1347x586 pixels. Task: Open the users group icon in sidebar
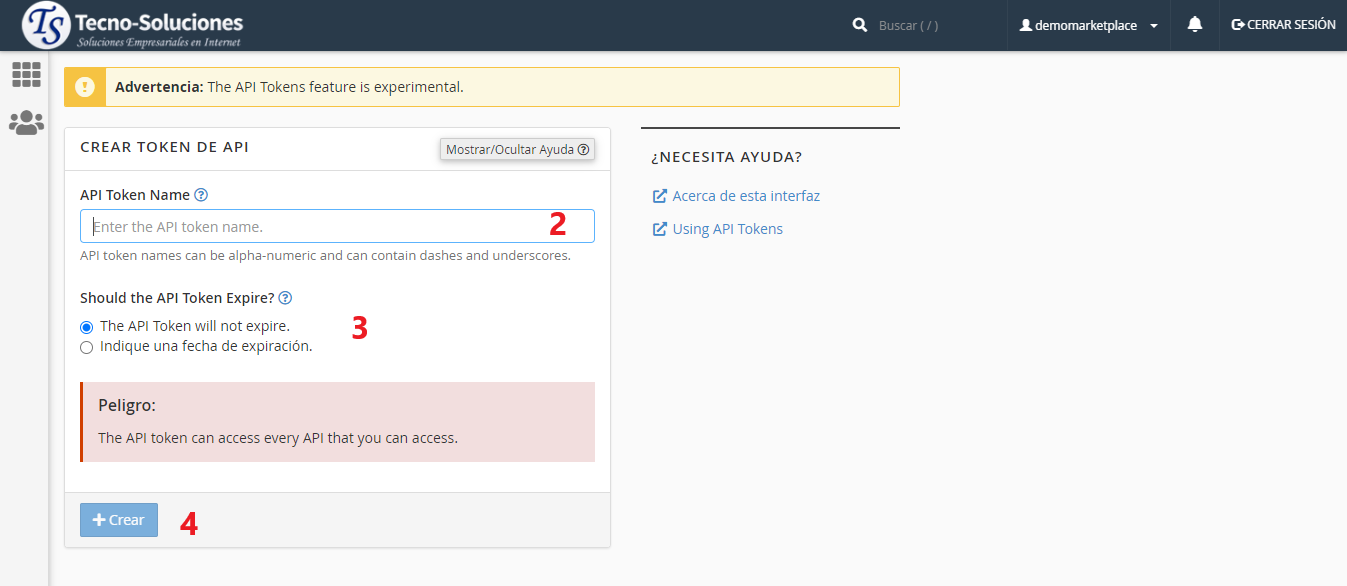tap(26, 123)
